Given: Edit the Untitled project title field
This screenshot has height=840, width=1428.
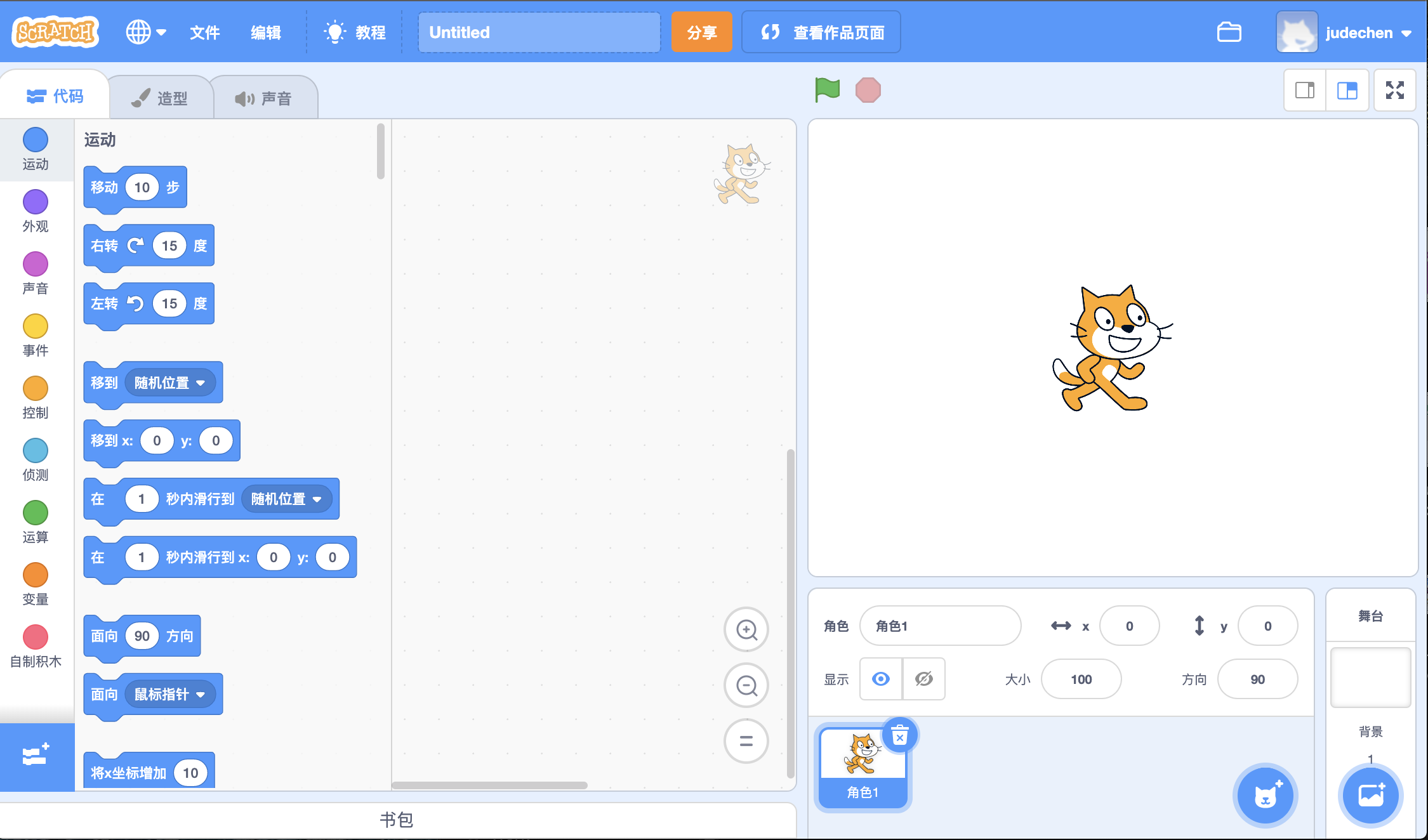Looking at the screenshot, I should pos(539,32).
